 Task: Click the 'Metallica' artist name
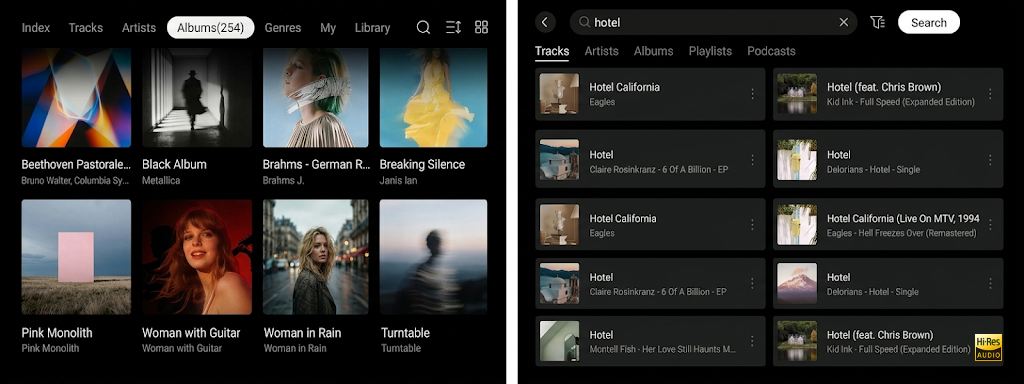pos(161,180)
